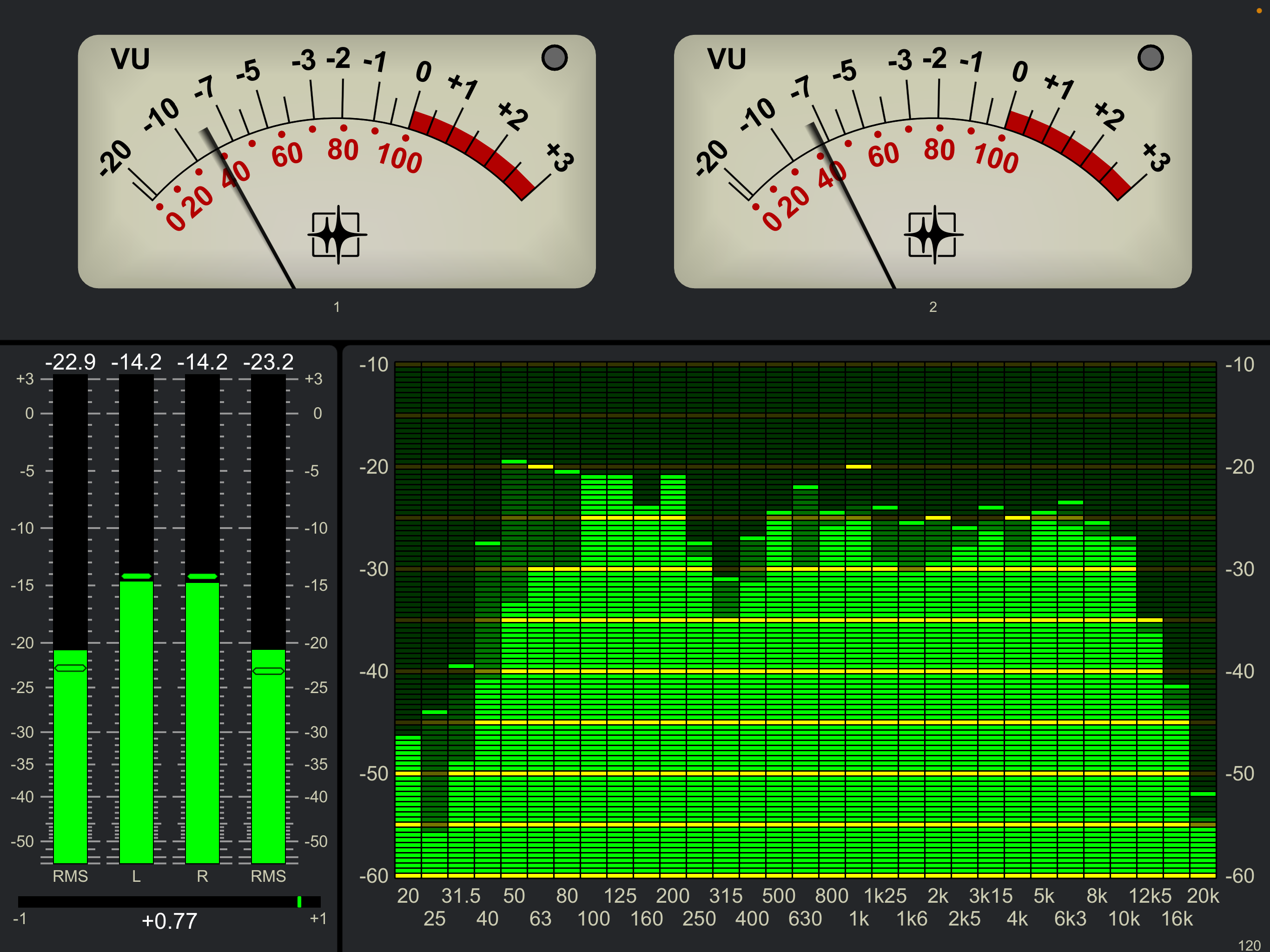Click the RMS label under left meter
The height and width of the screenshot is (952, 1270).
point(70,876)
